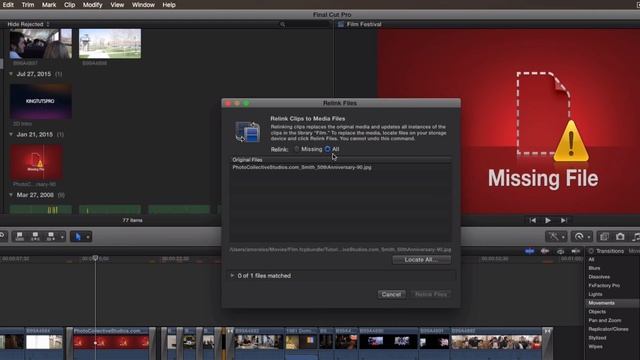
Task: Expand the 0 of 1 files matched section
Action: pyautogui.click(x=232, y=276)
